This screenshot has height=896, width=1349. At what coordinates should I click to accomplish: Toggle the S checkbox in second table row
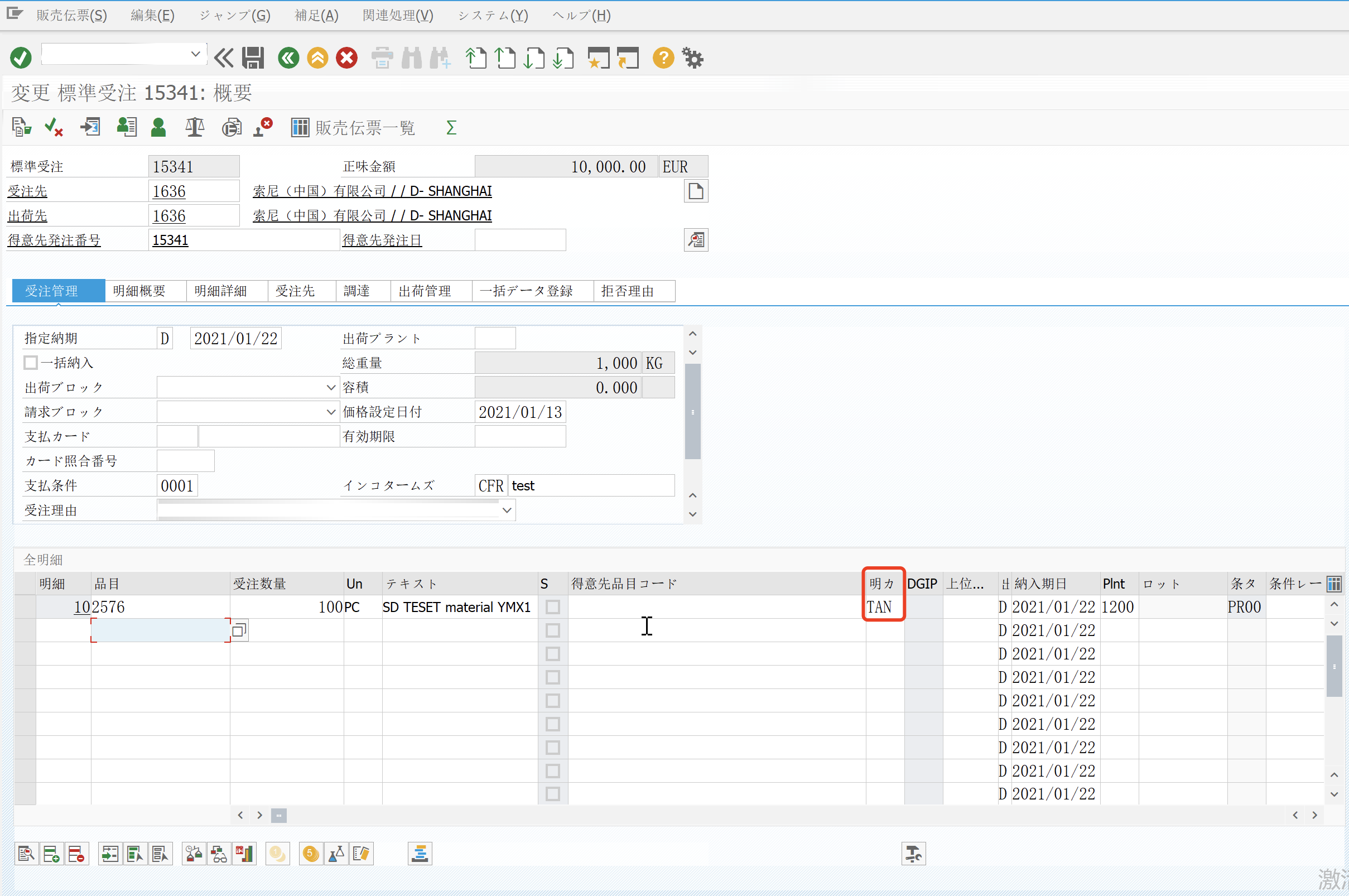552,630
